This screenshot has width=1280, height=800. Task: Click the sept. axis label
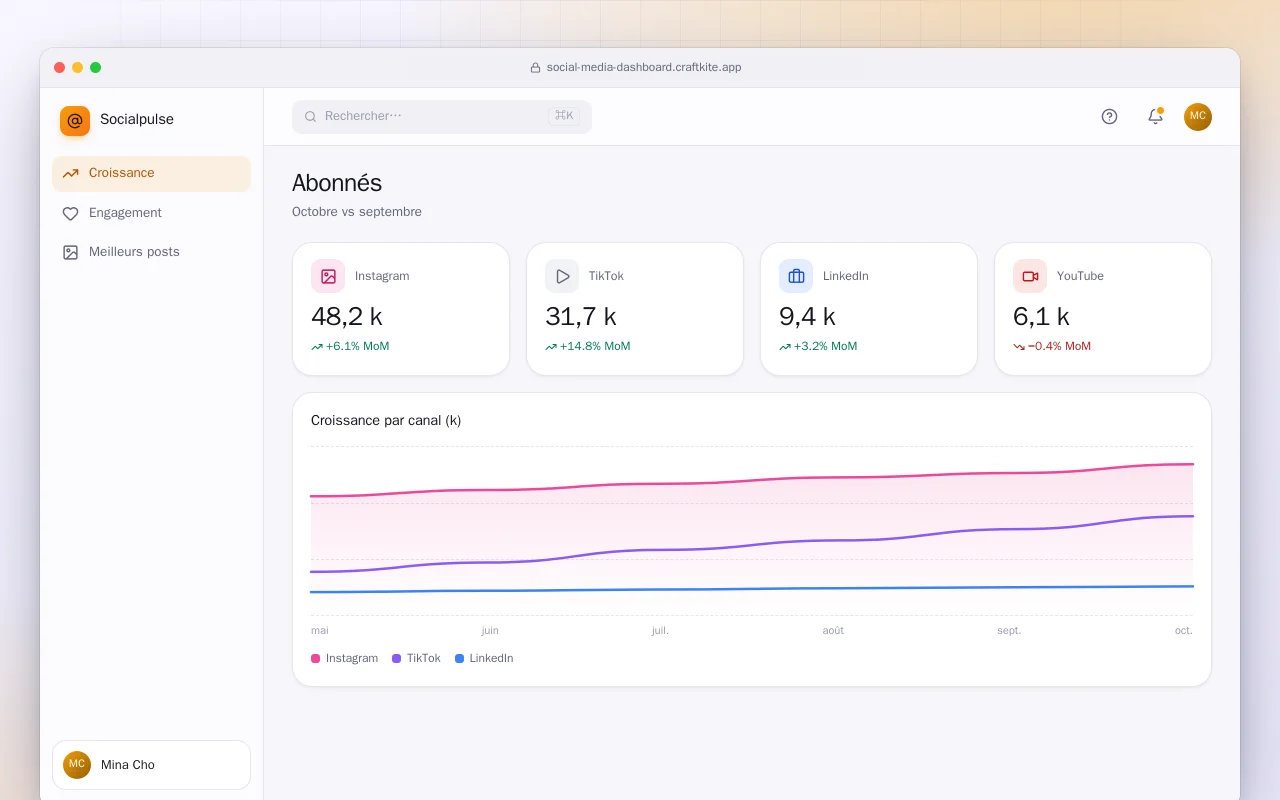click(1009, 631)
